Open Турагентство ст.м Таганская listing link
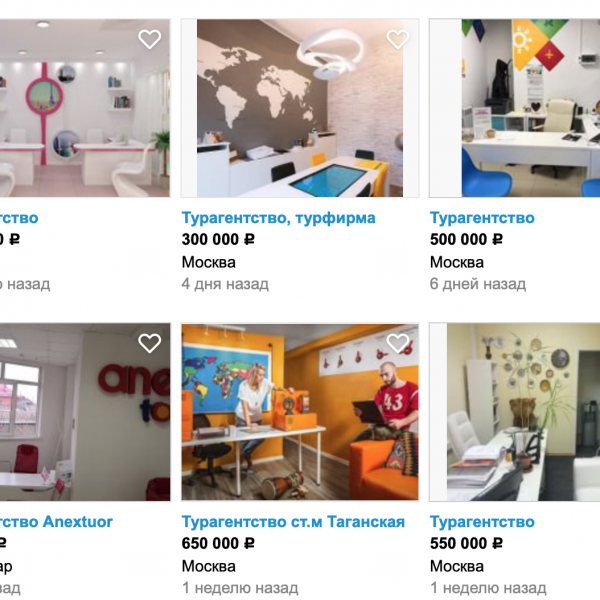Image resolution: width=600 pixels, height=600 pixels. pyautogui.click(x=293, y=522)
